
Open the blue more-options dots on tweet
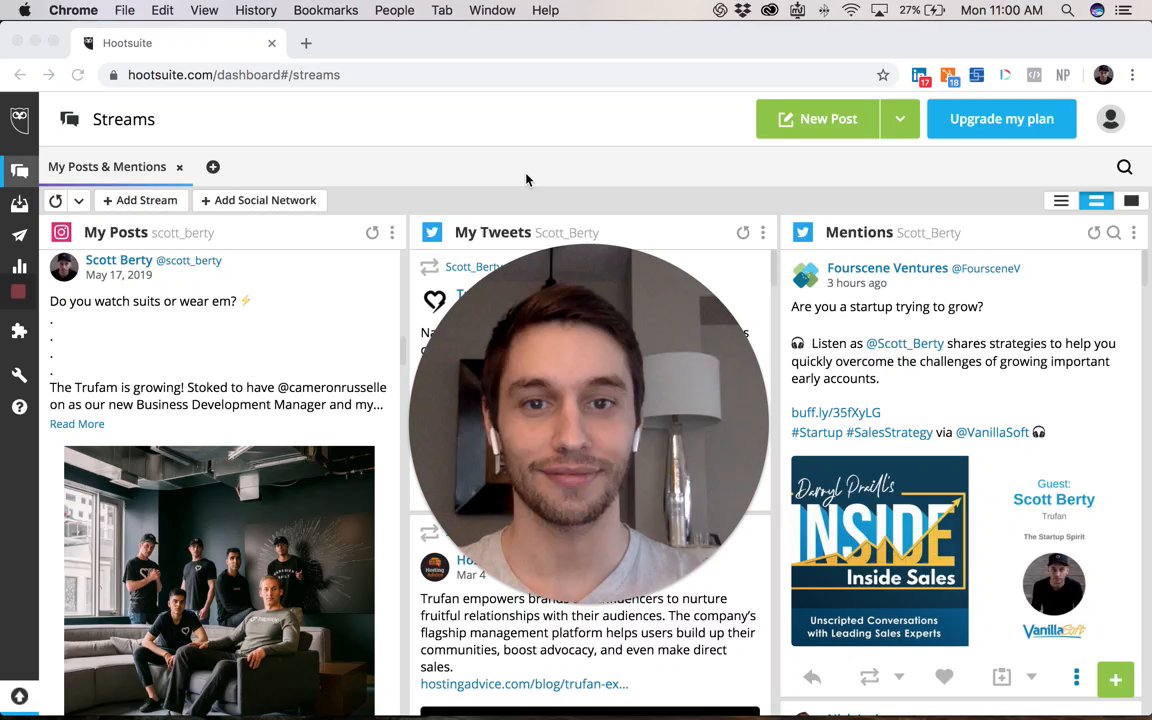click(x=1076, y=677)
